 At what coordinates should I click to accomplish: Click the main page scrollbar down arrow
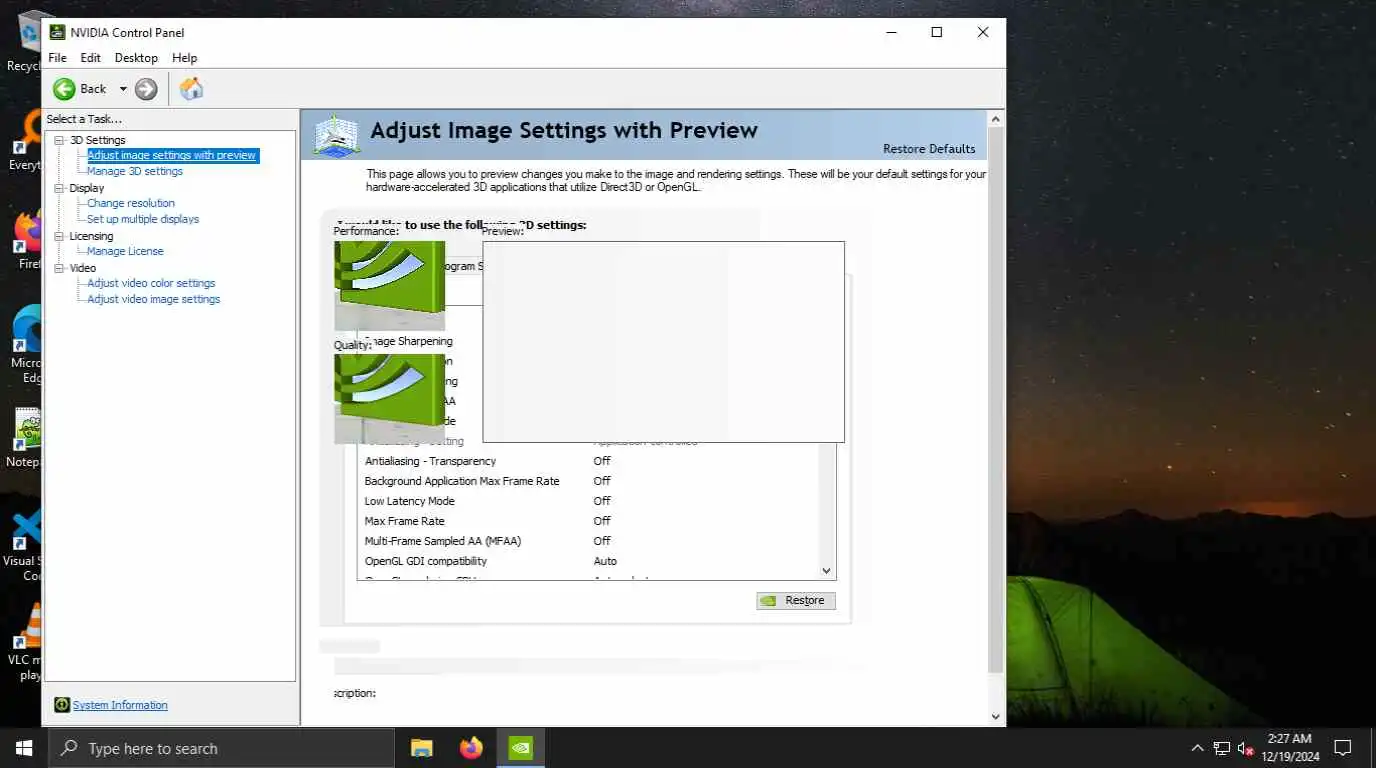click(x=995, y=716)
